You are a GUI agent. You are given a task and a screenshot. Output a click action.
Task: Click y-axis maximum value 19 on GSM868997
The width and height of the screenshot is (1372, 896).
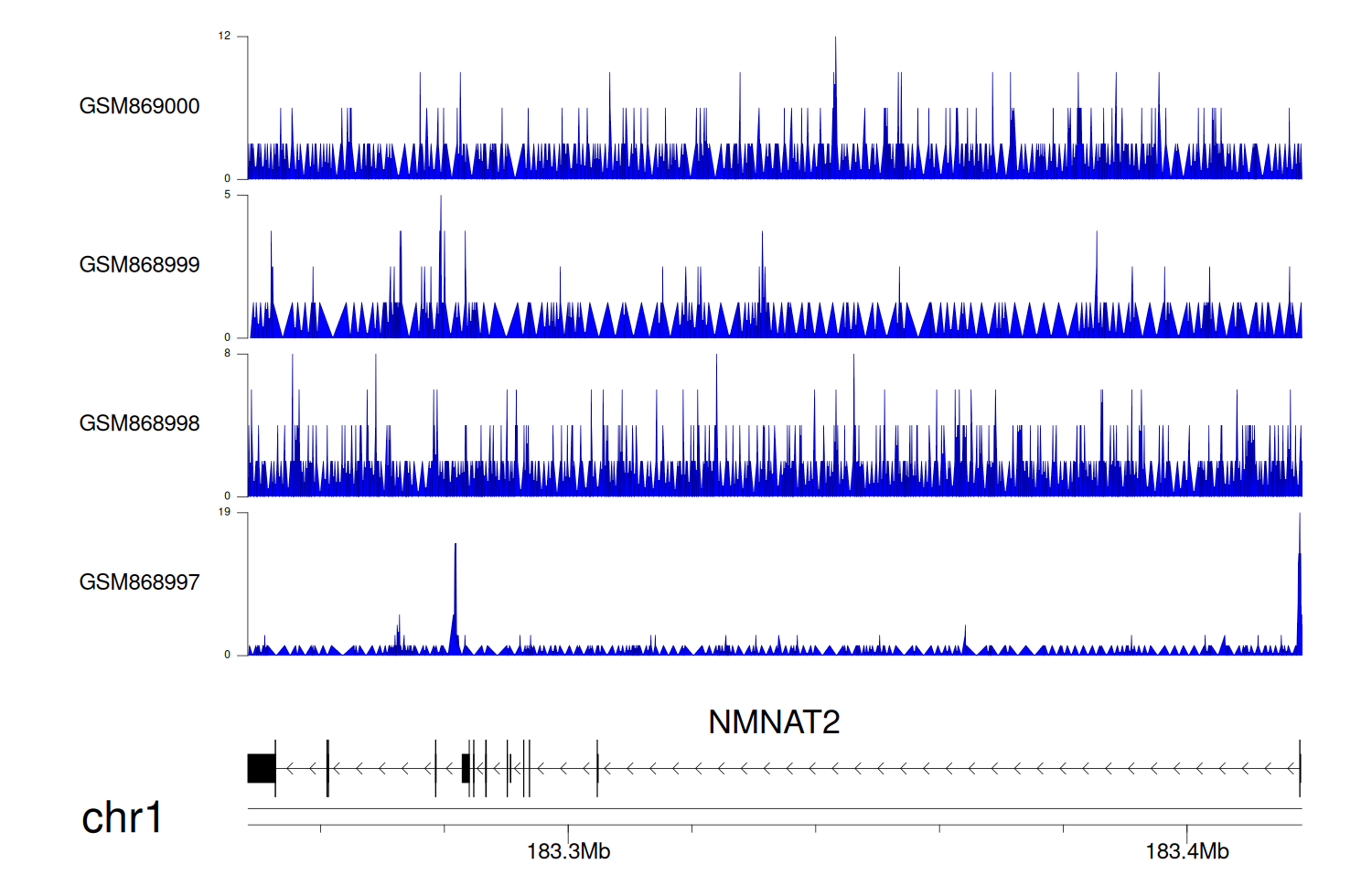point(224,512)
